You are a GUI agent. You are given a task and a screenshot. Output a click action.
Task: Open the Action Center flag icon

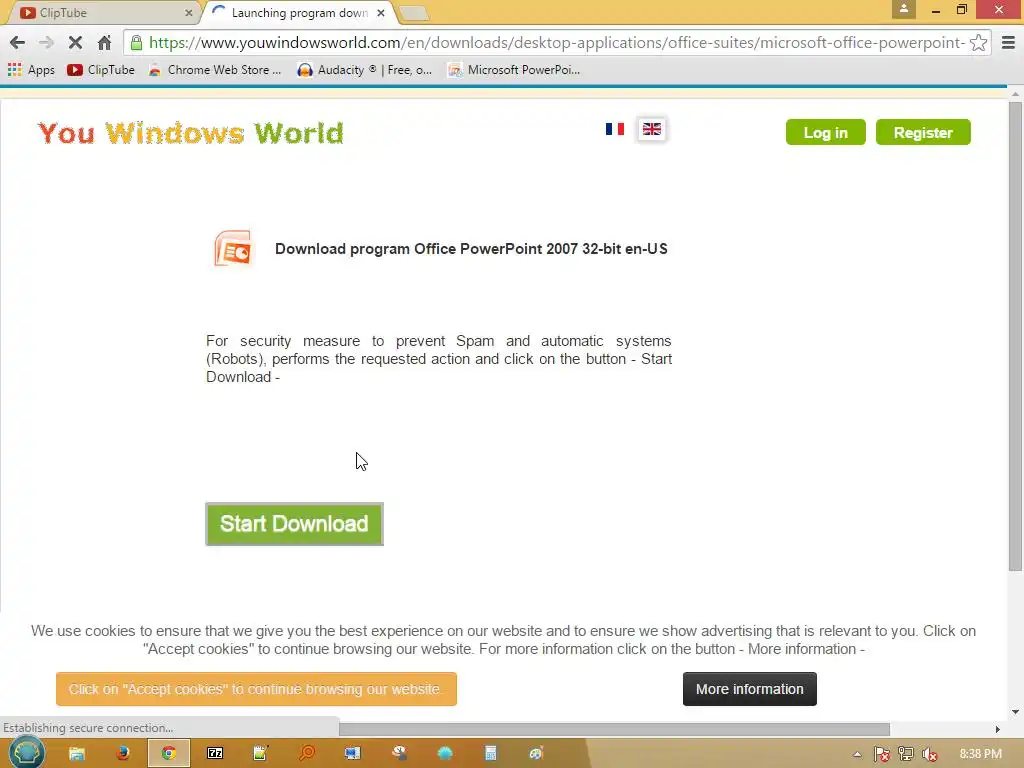[x=881, y=754]
